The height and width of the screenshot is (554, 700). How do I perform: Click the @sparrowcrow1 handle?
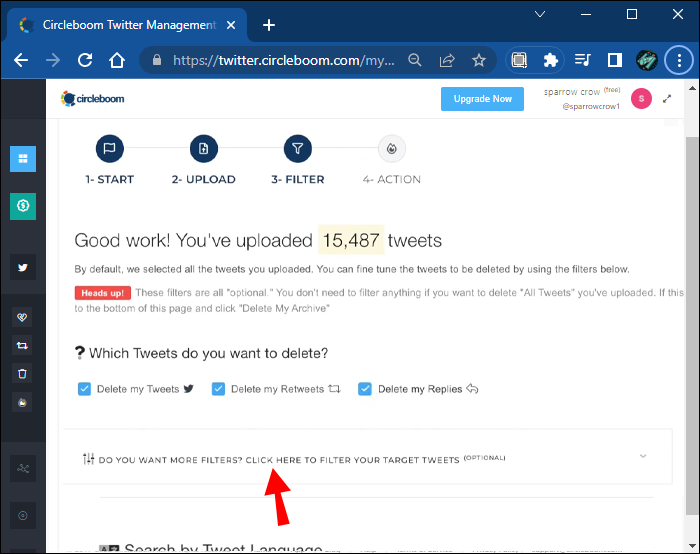click(591, 106)
